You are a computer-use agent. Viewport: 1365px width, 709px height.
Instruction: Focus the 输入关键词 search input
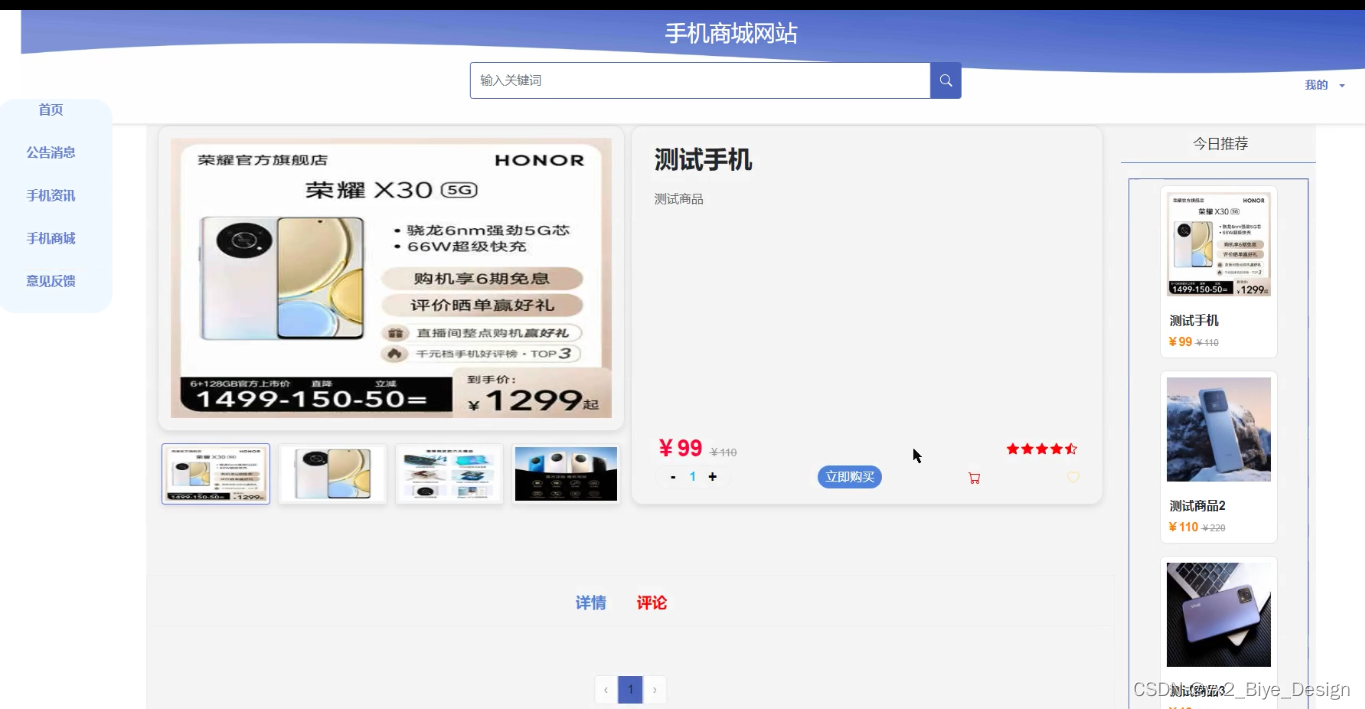pyautogui.click(x=700, y=80)
